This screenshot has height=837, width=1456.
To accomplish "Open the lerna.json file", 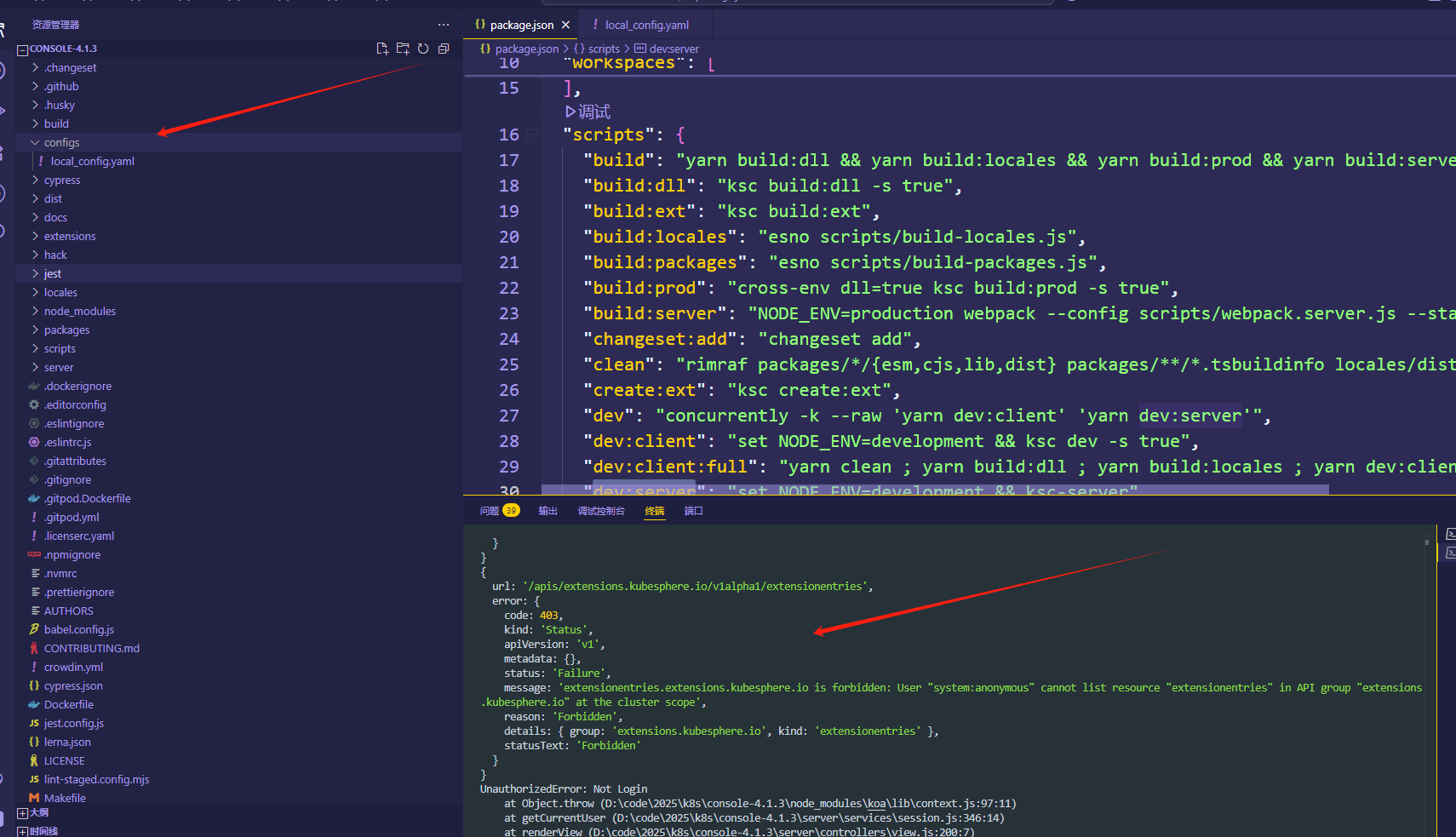I will (x=67, y=742).
